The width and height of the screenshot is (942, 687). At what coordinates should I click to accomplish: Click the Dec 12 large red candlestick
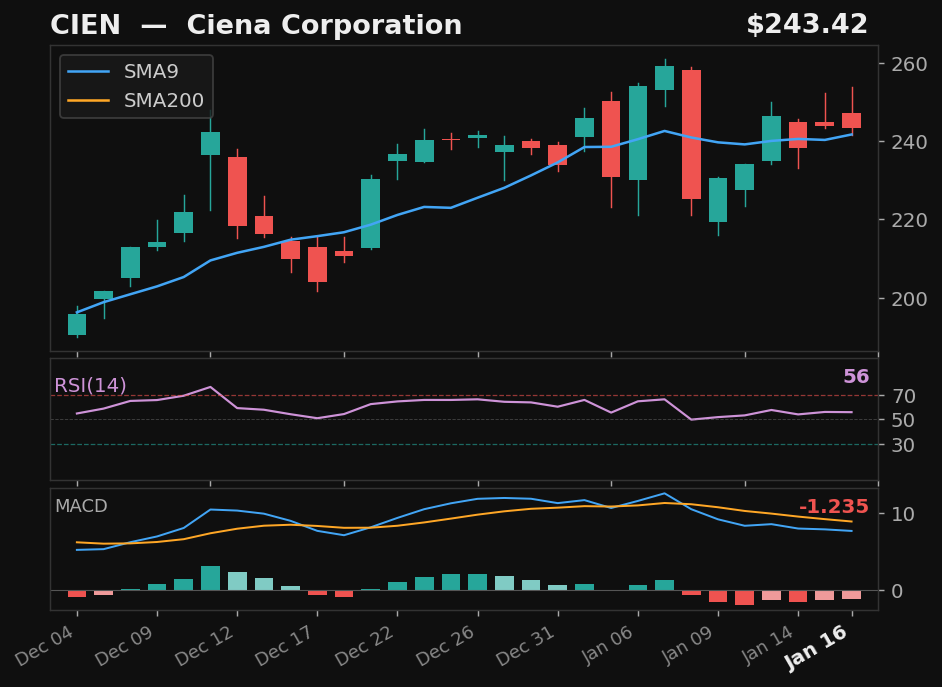pyautogui.click(x=237, y=192)
